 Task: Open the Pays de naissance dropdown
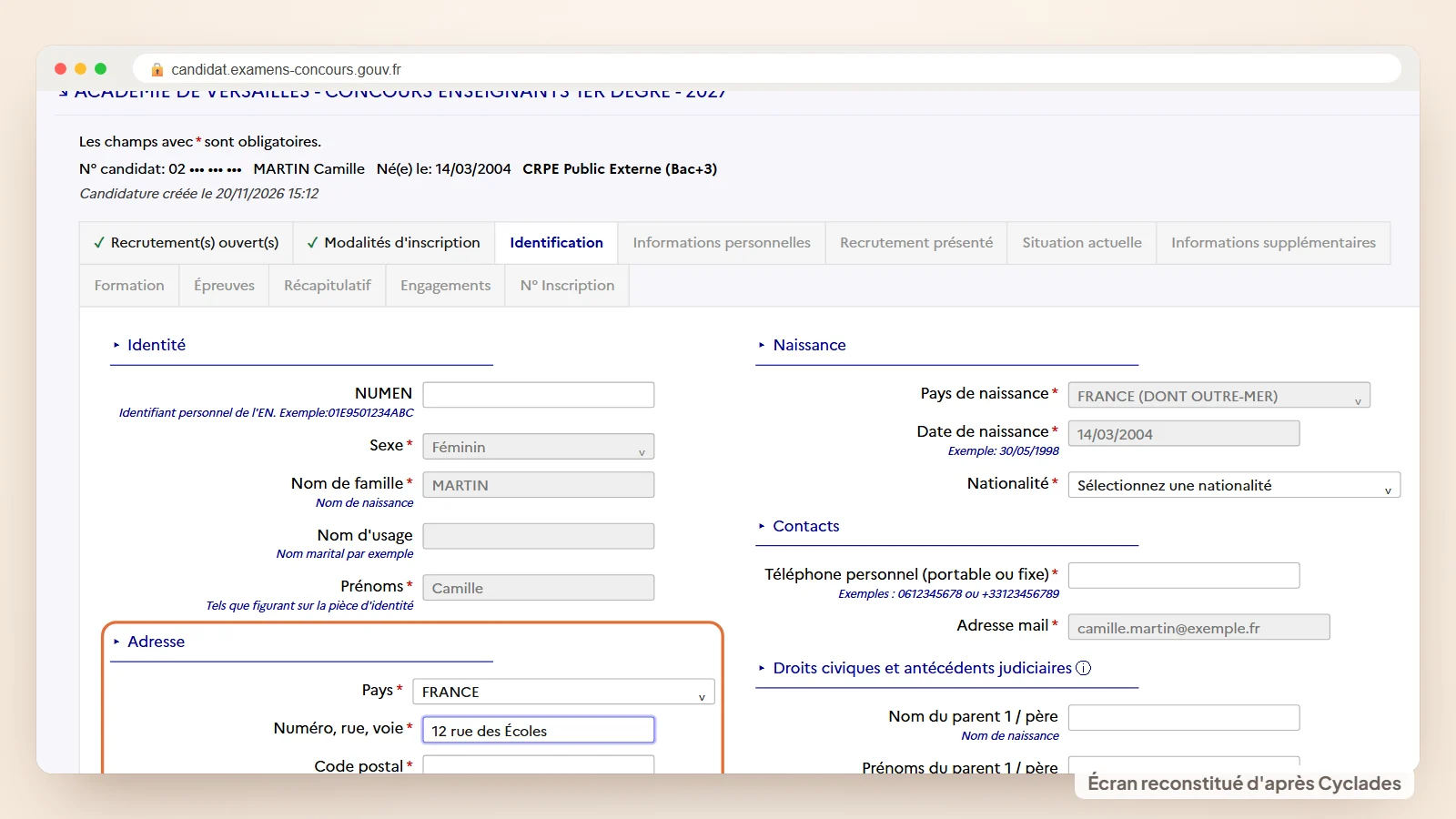coord(1218,396)
